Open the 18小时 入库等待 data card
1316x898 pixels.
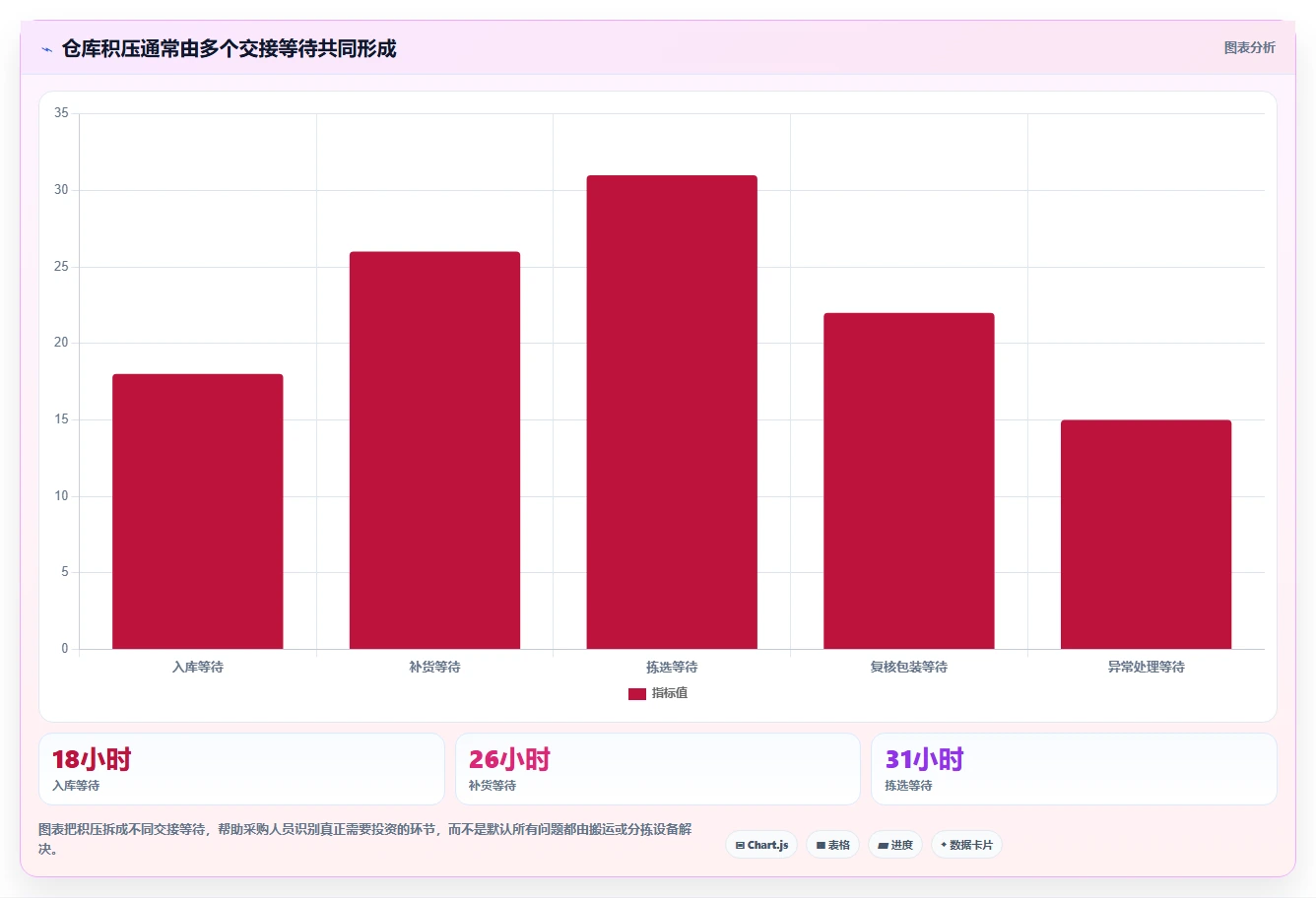[x=241, y=769]
